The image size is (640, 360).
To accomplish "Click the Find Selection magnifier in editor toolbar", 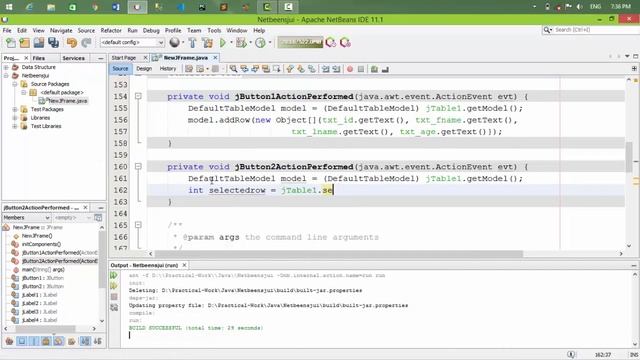I will click(x=233, y=69).
